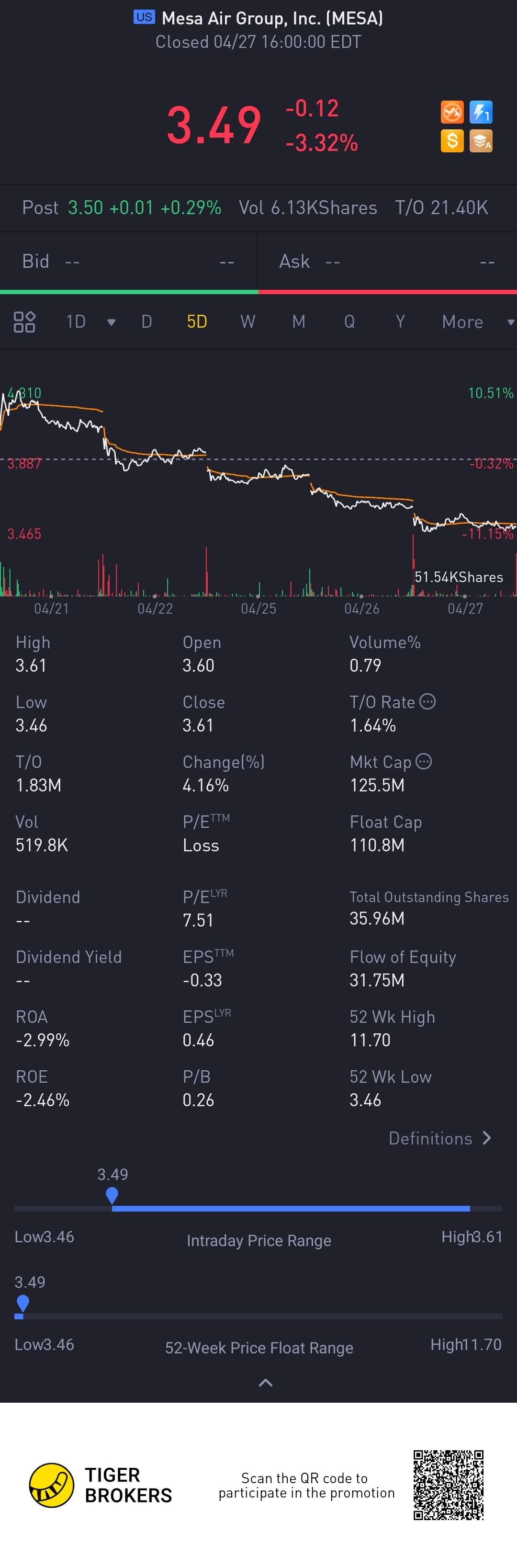
Task: Switch to the Y yearly chart
Action: [400, 321]
